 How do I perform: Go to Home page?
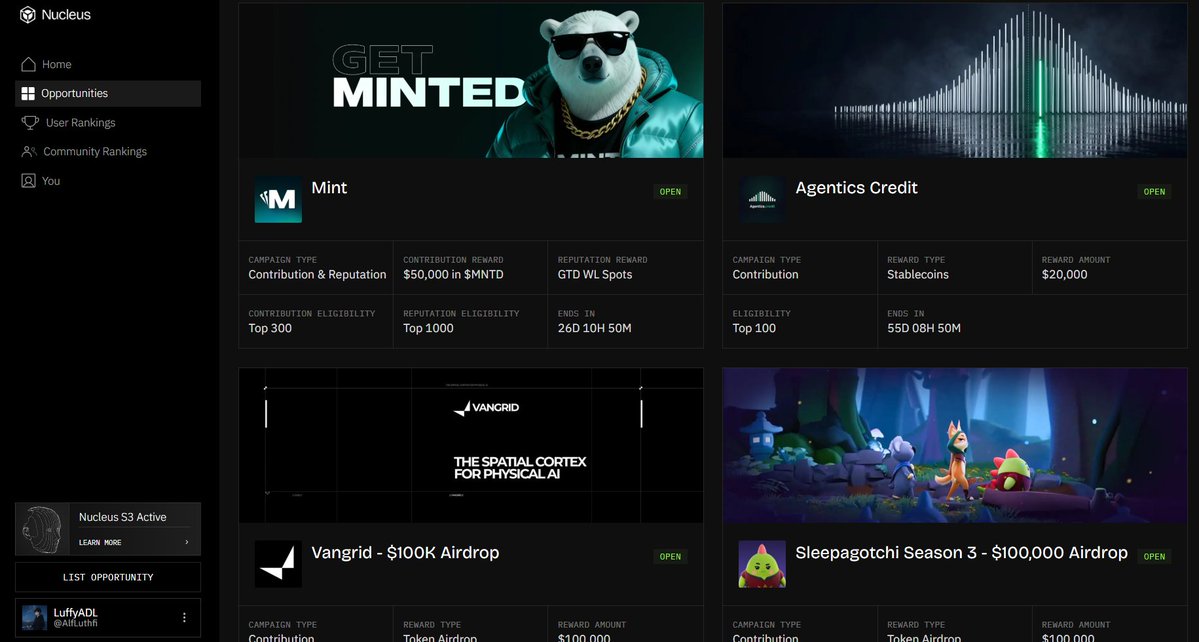click(108, 64)
